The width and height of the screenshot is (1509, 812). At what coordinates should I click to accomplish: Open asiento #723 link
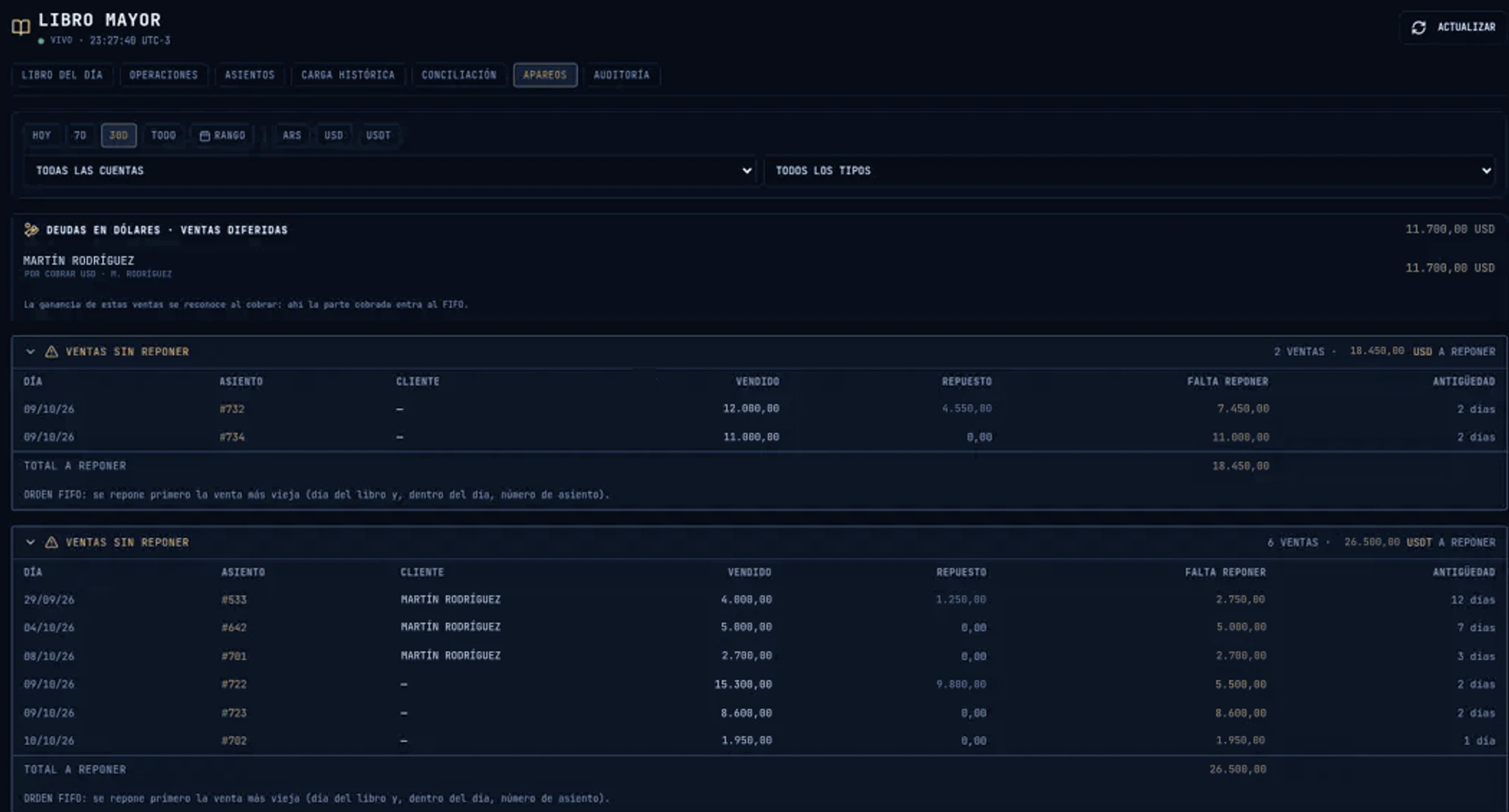(234, 713)
